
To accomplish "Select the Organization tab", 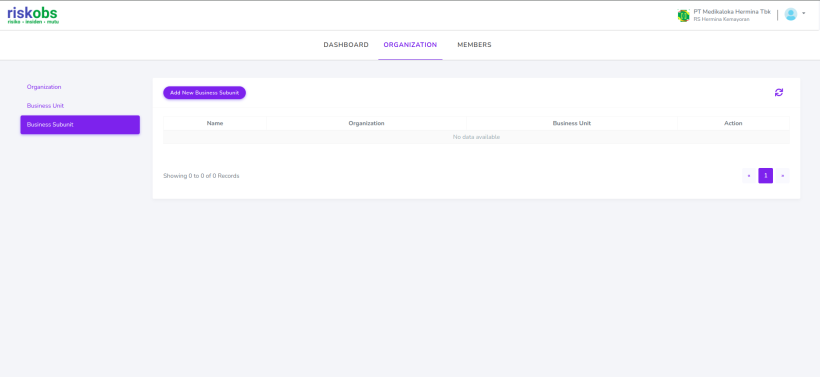I will [x=410, y=45].
